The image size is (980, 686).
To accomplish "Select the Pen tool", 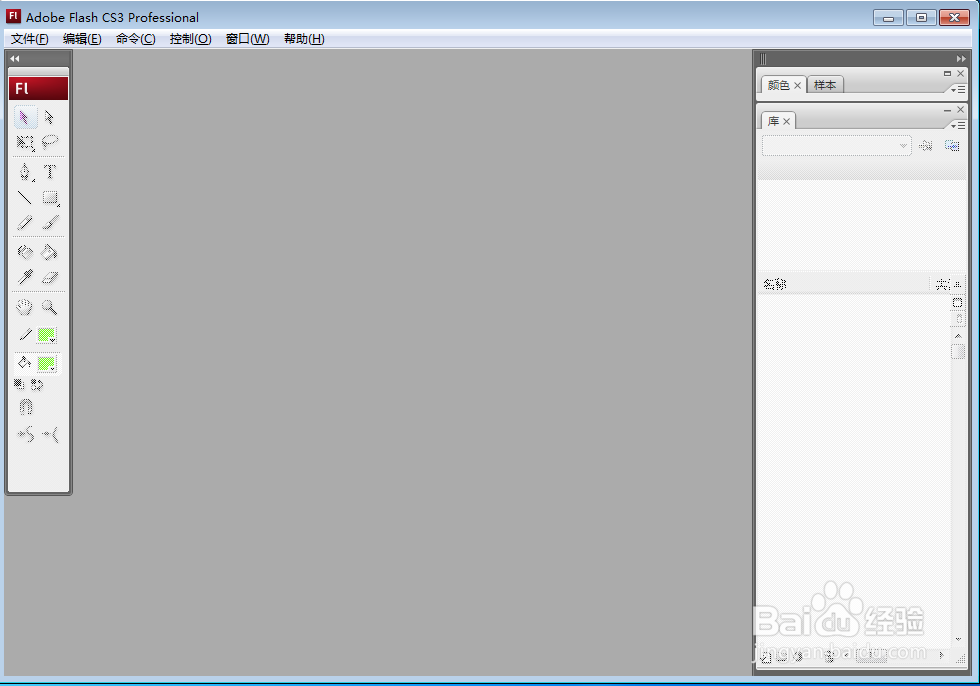I will pyautogui.click(x=24, y=172).
